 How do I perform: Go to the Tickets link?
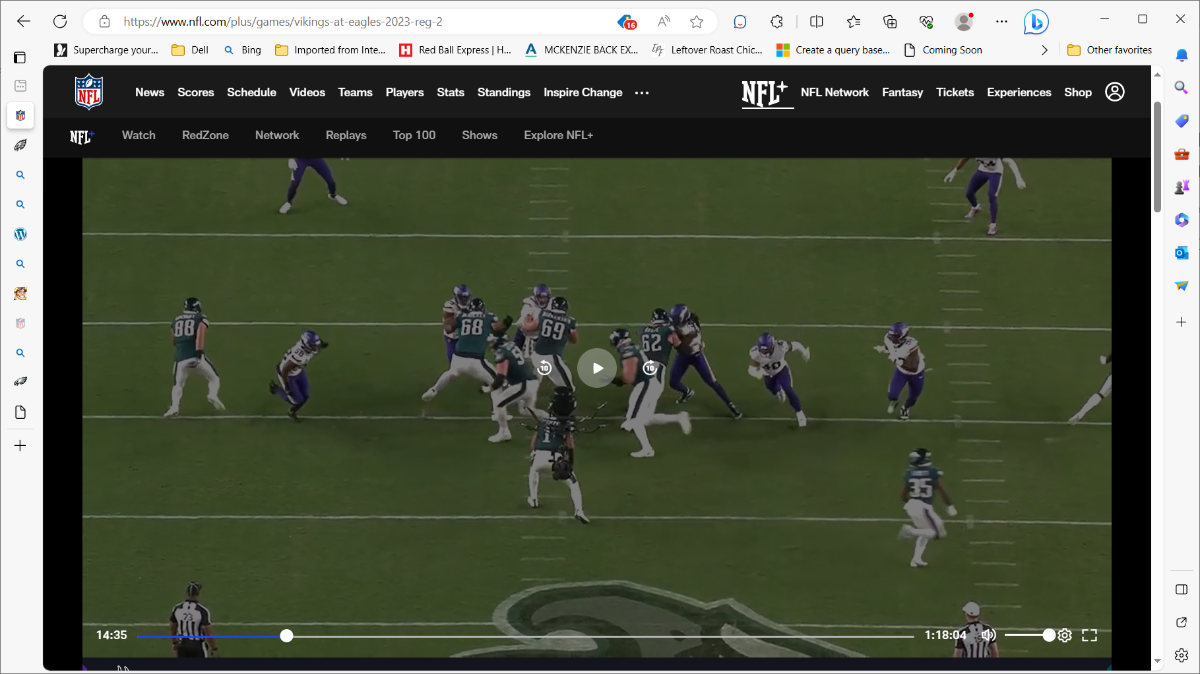click(x=955, y=92)
